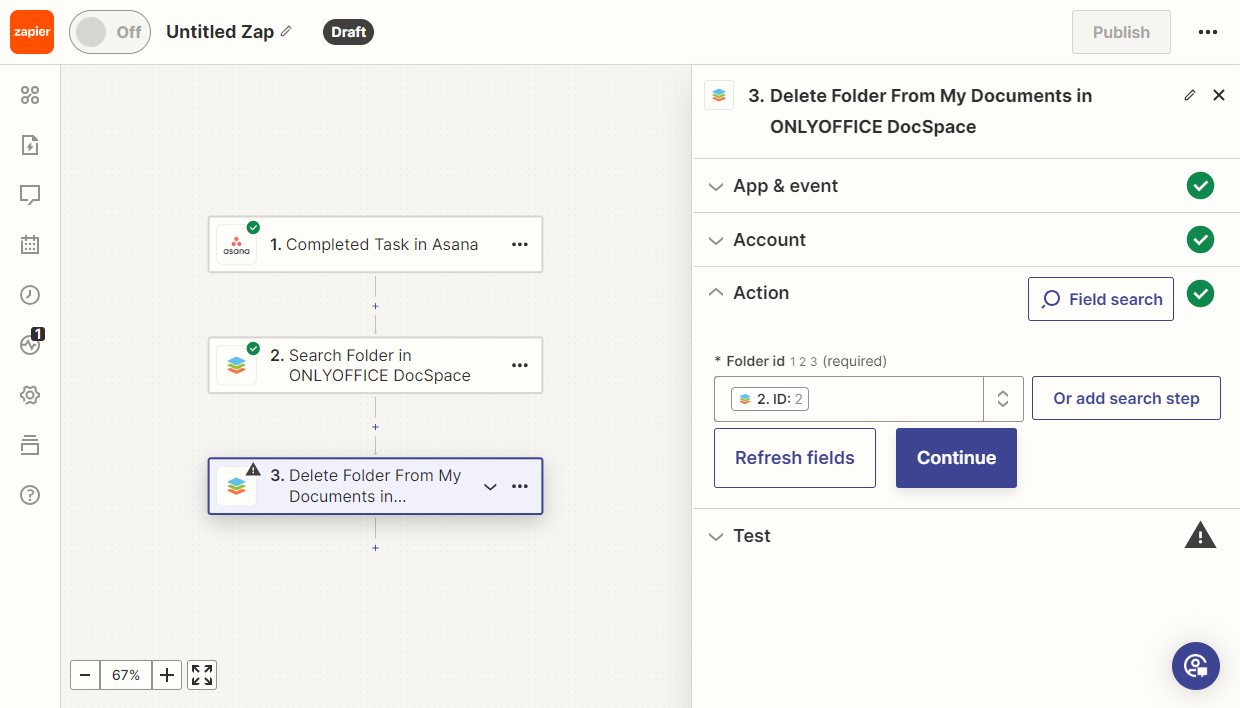This screenshot has height=708, width=1240.
Task: Click the Refresh fields button
Action: pyautogui.click(x=794, y=458)
